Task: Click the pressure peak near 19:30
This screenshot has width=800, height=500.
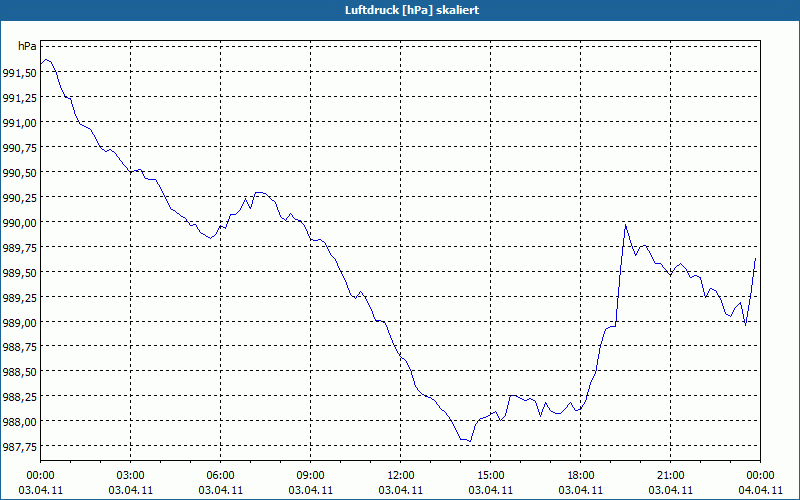Action: click(626, 224)
